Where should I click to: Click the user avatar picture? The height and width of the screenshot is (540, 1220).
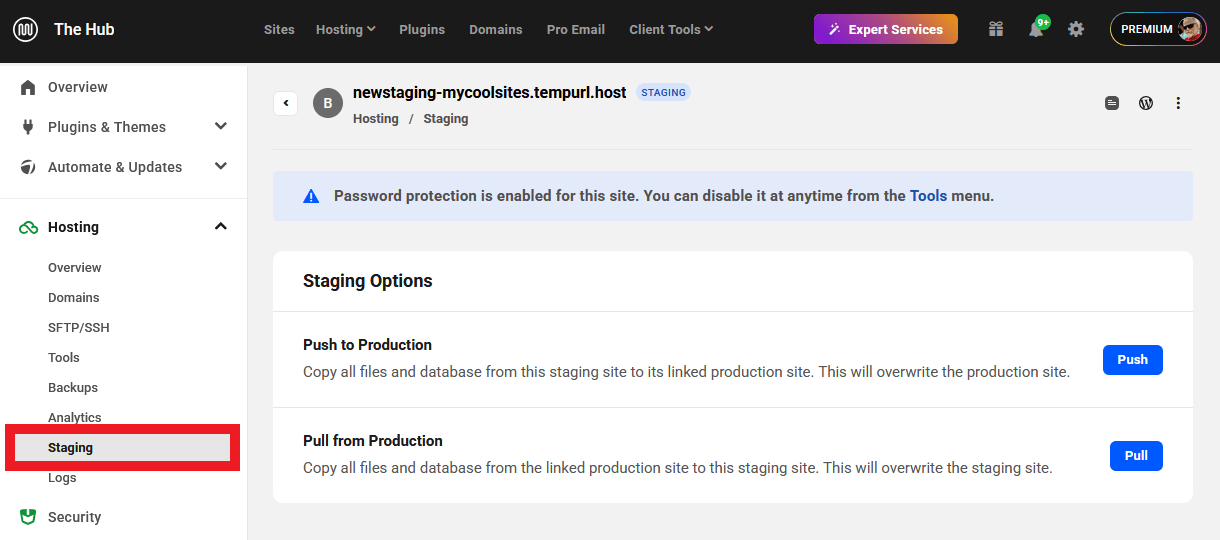[1190, 29]
